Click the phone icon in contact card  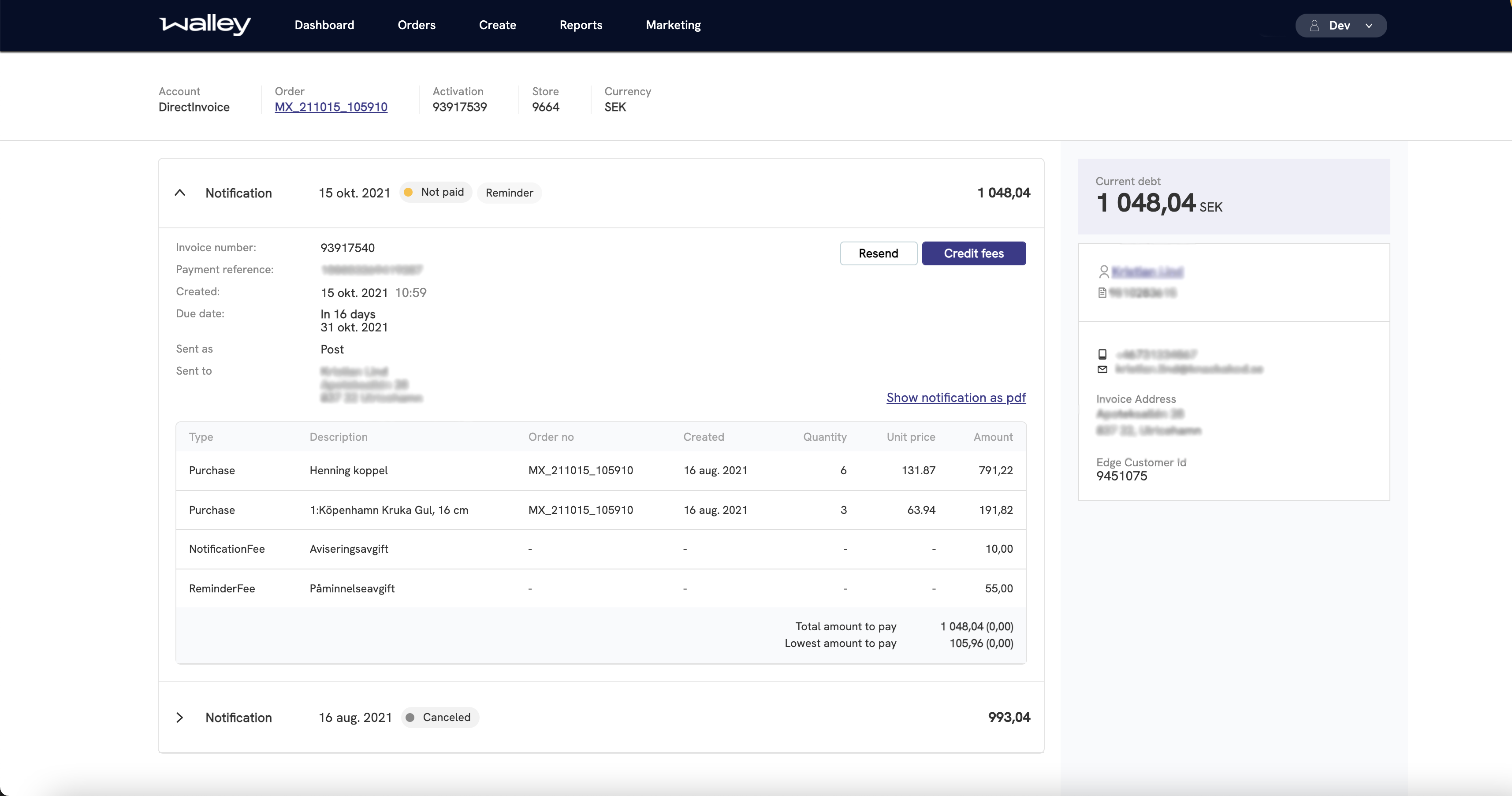click(1102, 354)
